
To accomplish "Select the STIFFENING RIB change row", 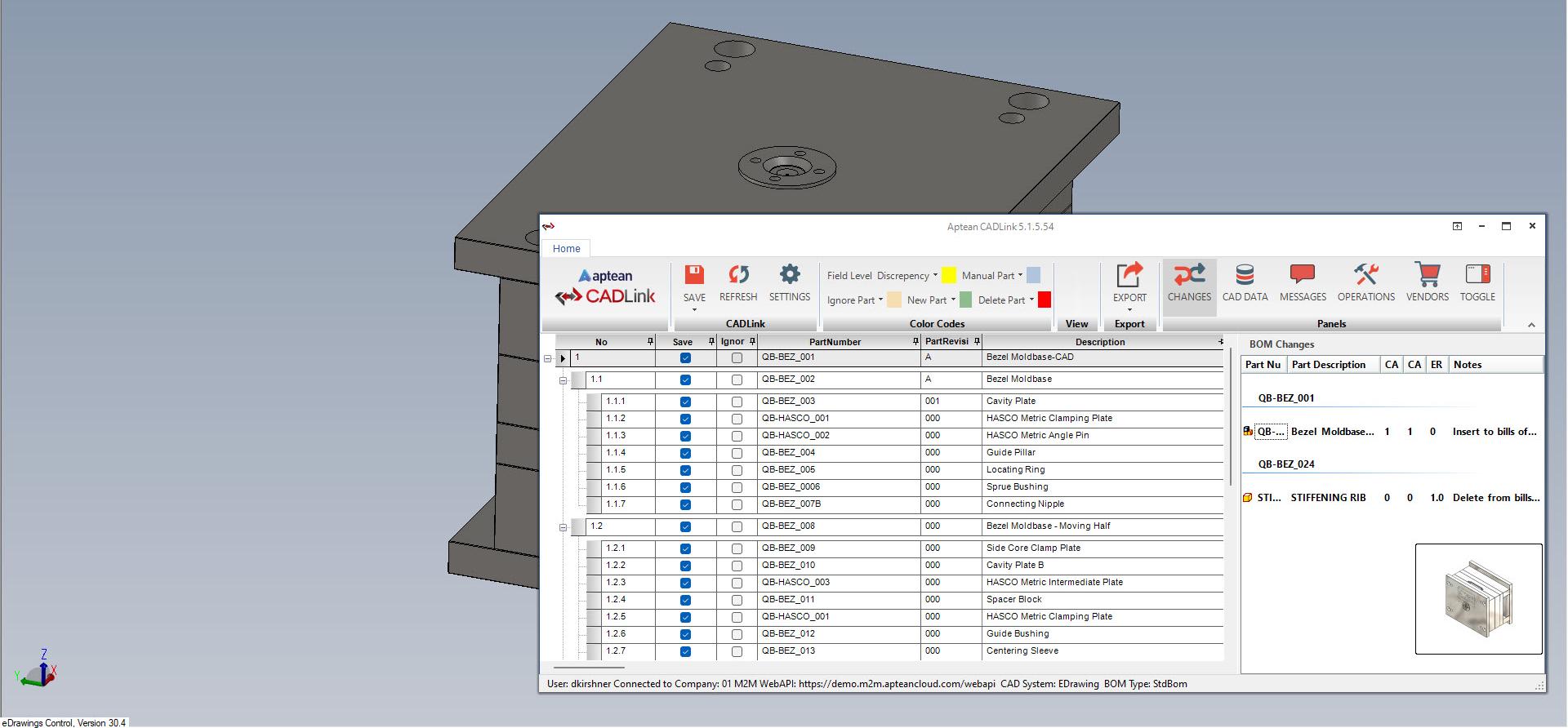I will pyautogui.click(x=1328, y=498).
